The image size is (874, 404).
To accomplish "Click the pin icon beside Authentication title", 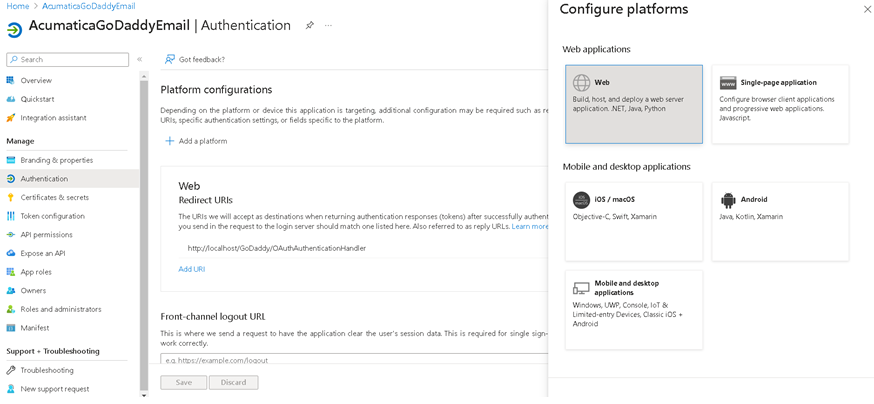I will coord(310,26).
